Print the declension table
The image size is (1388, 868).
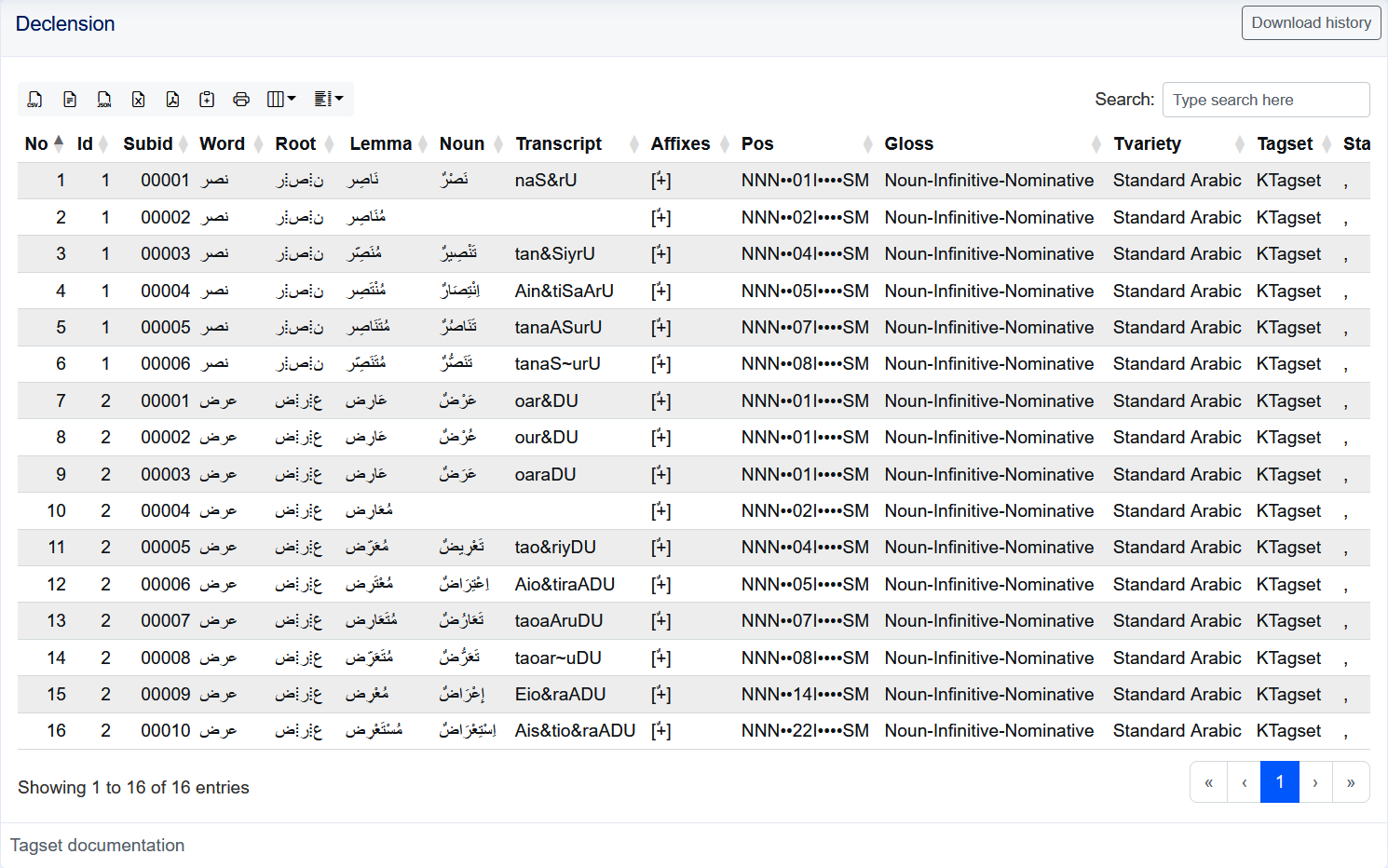(x=241, y=100)
